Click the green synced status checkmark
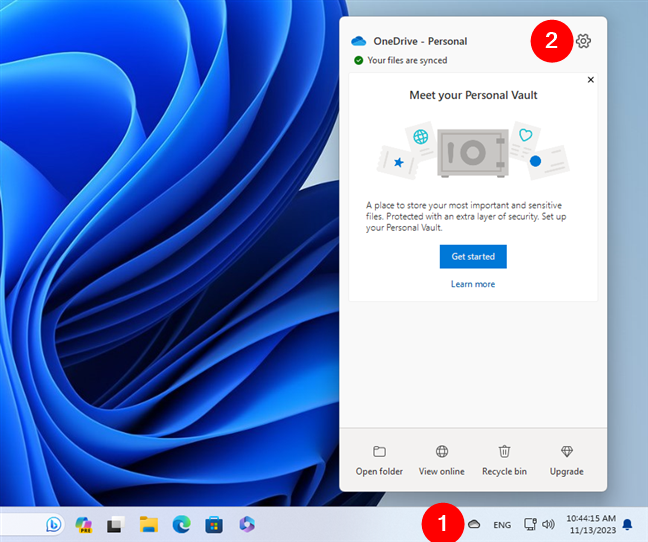648x542 pixels. 358,60
